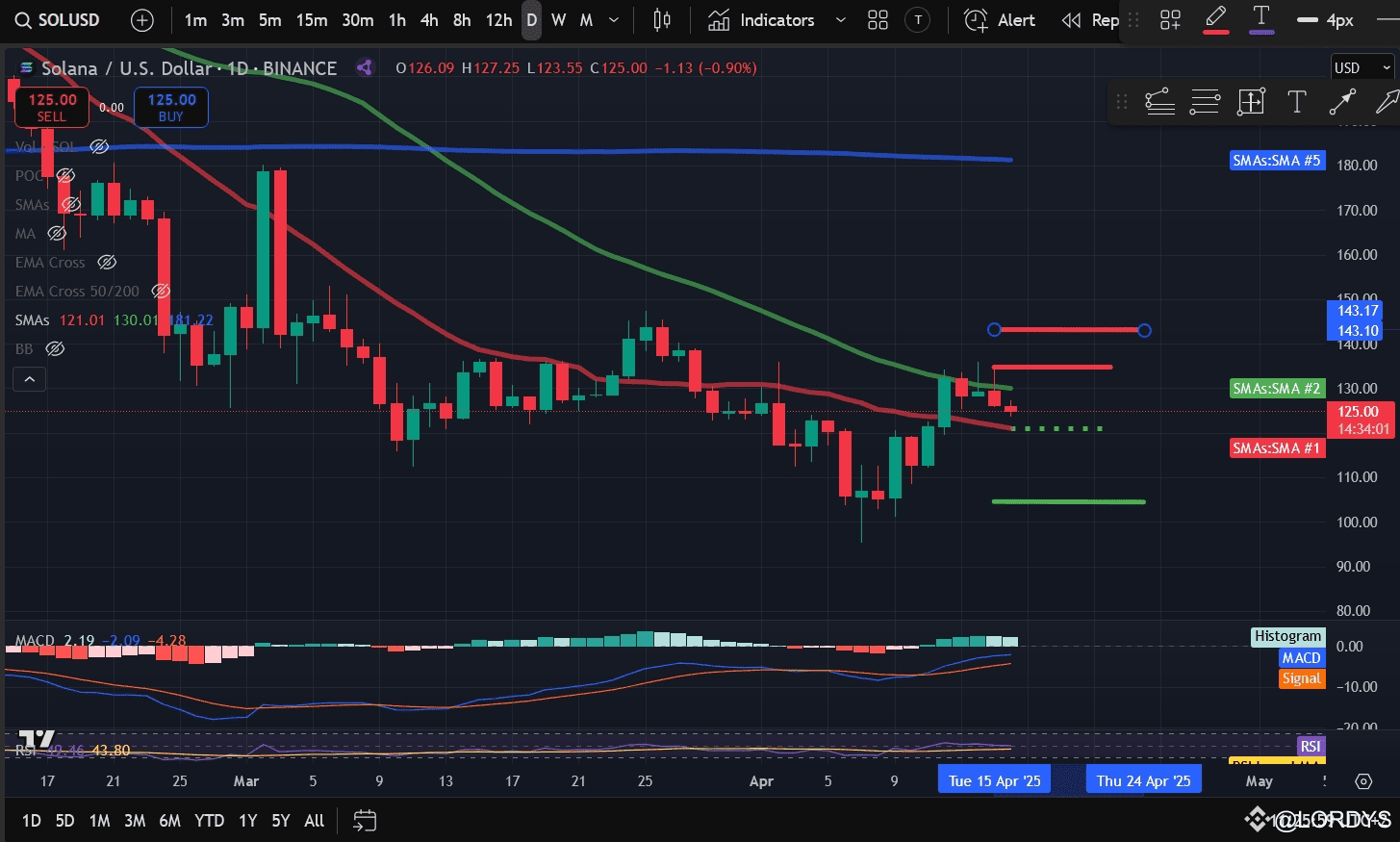Click the Tue 15 Apr '25 date marker
Image resolution: width=1400 pixels, height=842 pixels.
point(994,780)
